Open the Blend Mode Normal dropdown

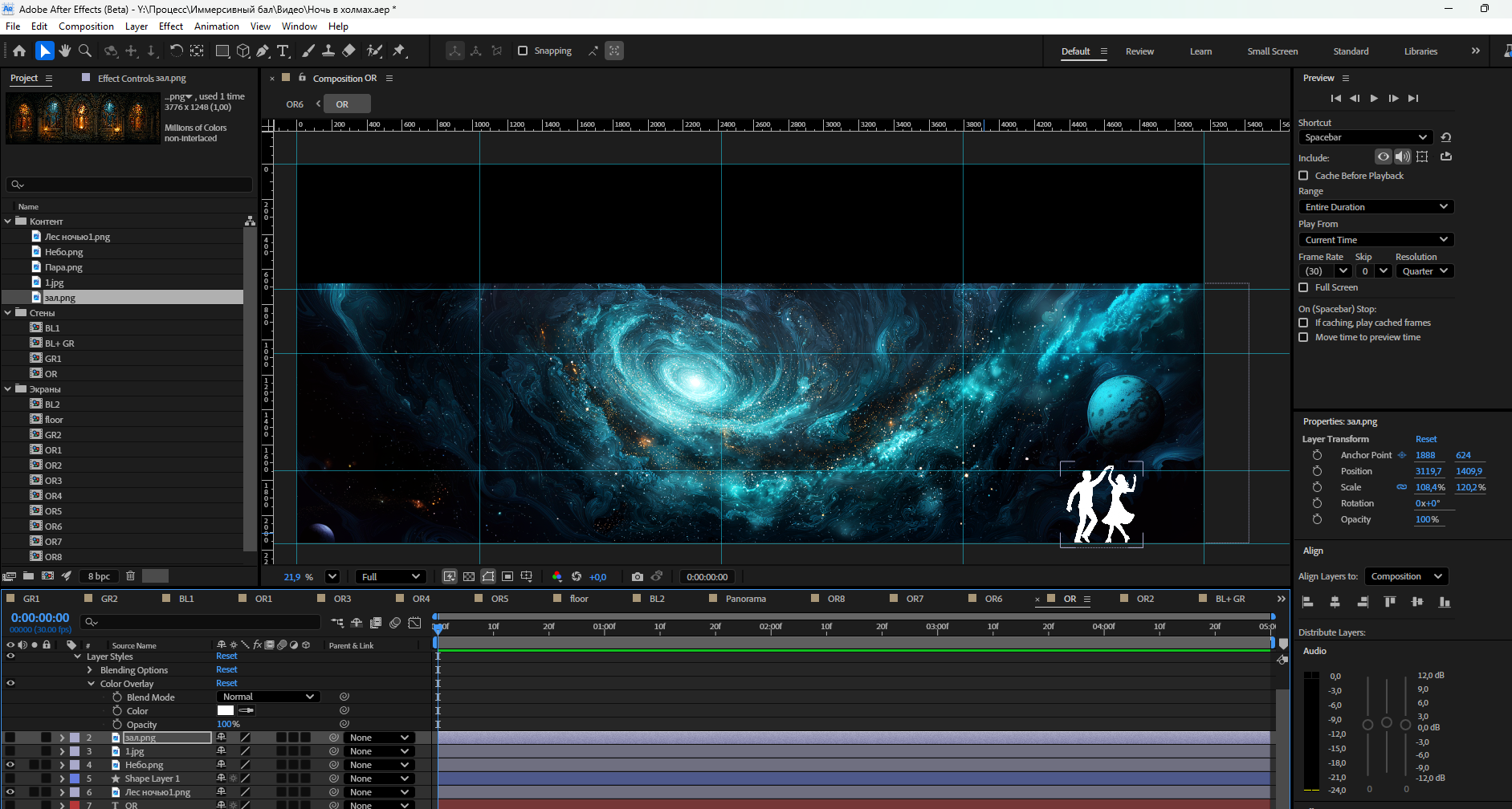(x=268, y=697)
